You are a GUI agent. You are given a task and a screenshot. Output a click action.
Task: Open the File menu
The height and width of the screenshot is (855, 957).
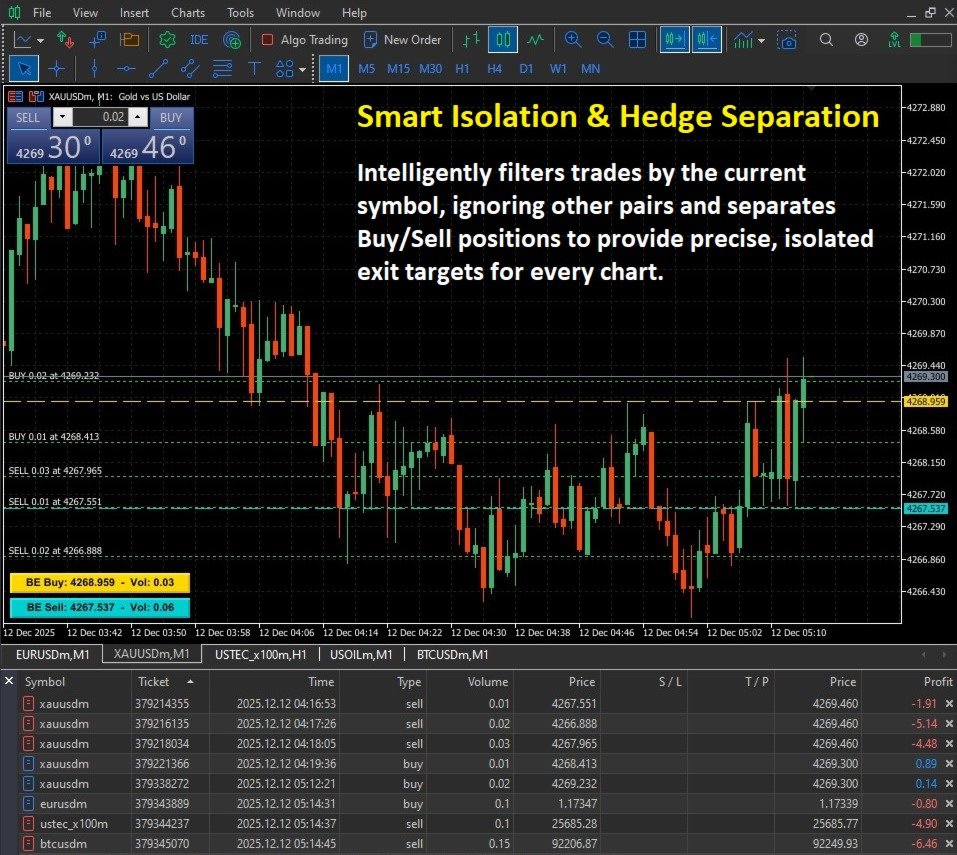tap(42, 12)
